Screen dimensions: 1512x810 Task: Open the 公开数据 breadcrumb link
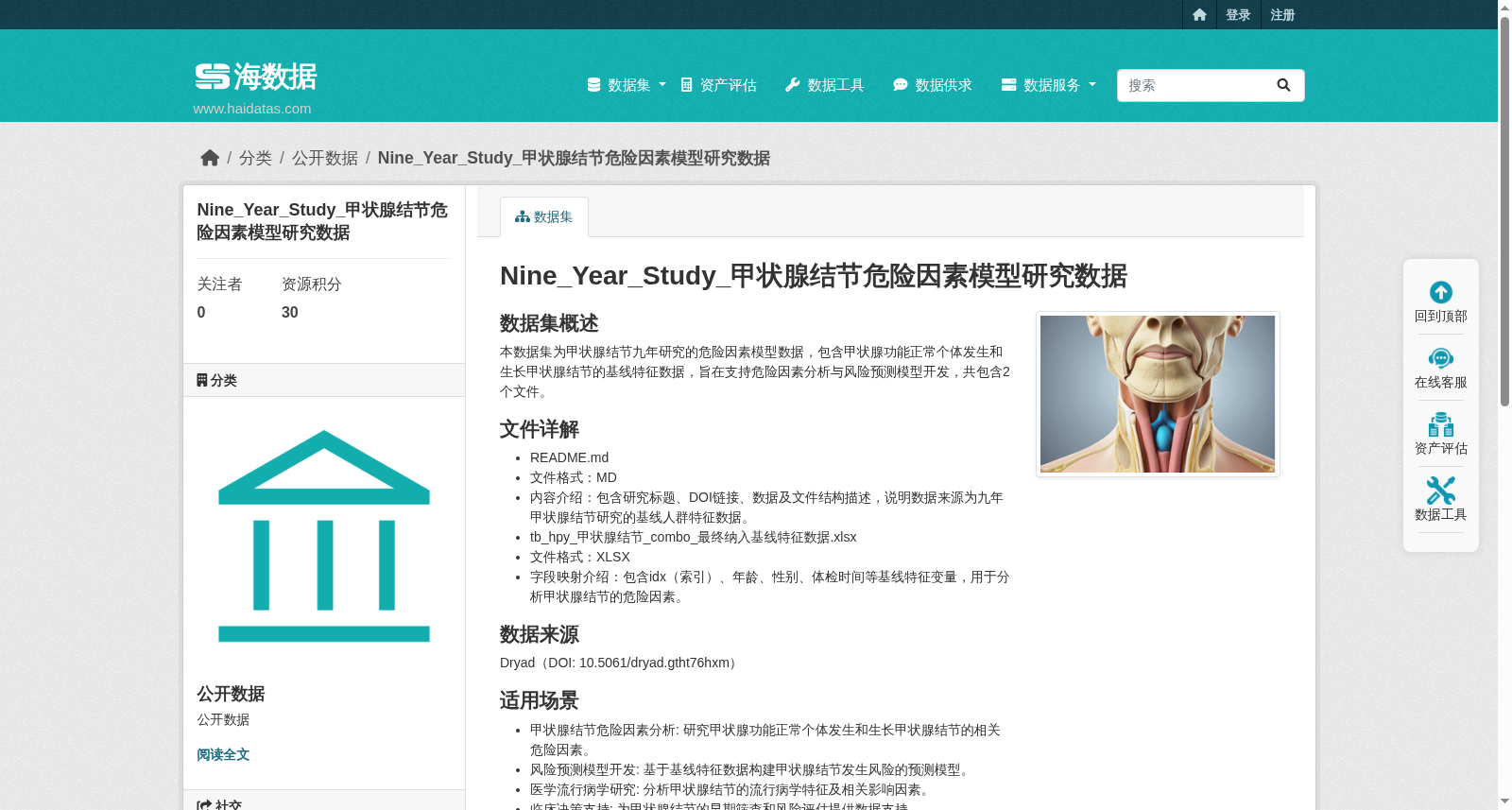(x=325, y=158)
